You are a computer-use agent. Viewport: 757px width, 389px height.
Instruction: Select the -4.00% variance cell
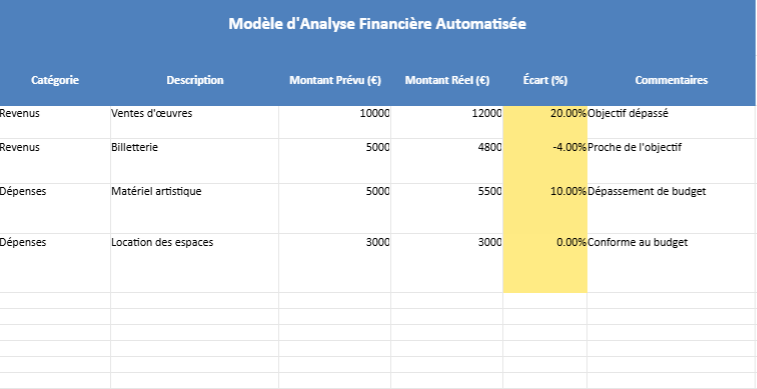(545, 161)
